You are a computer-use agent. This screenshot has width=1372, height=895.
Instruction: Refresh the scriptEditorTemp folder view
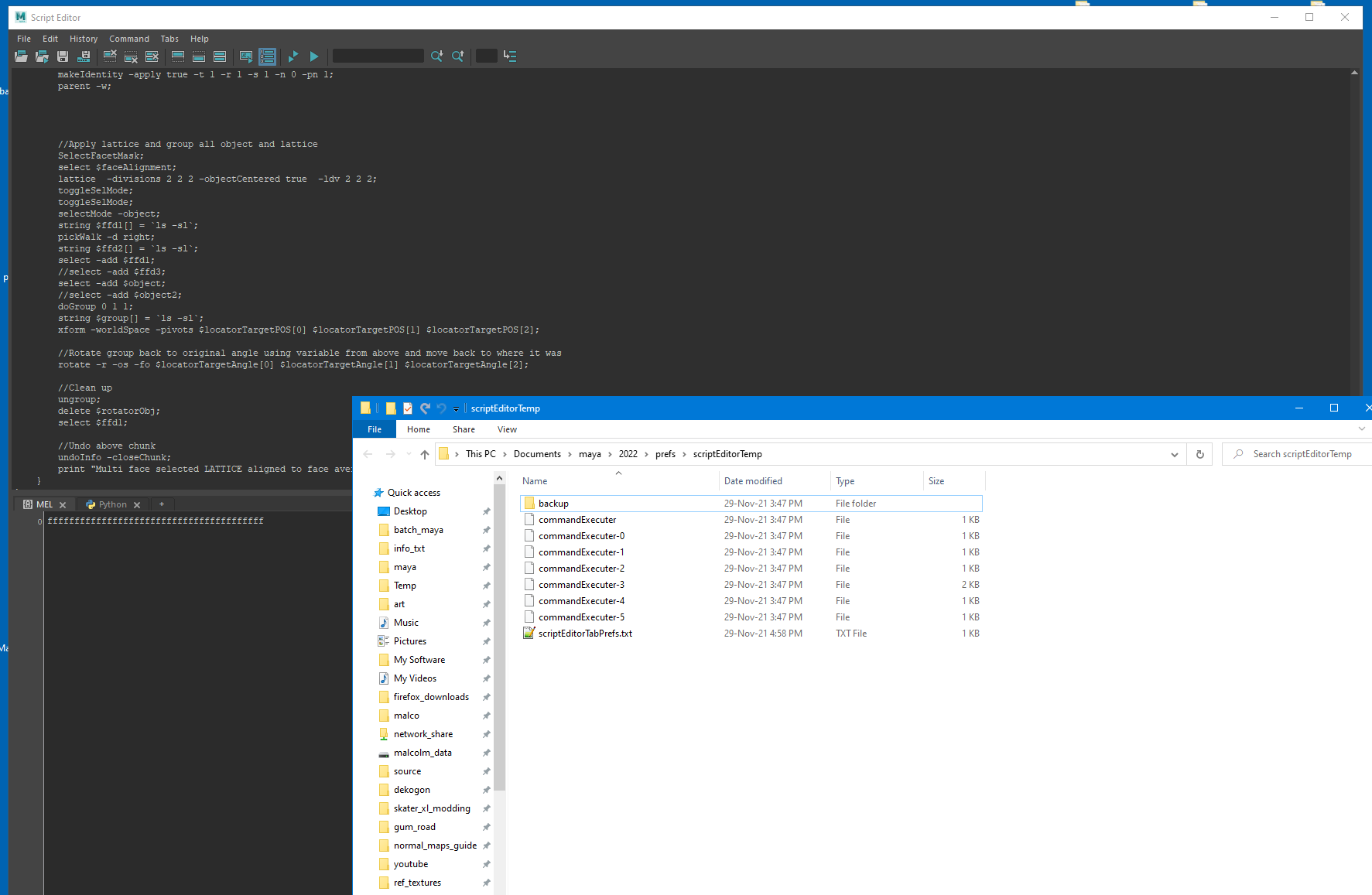[x=1199, y=454]
